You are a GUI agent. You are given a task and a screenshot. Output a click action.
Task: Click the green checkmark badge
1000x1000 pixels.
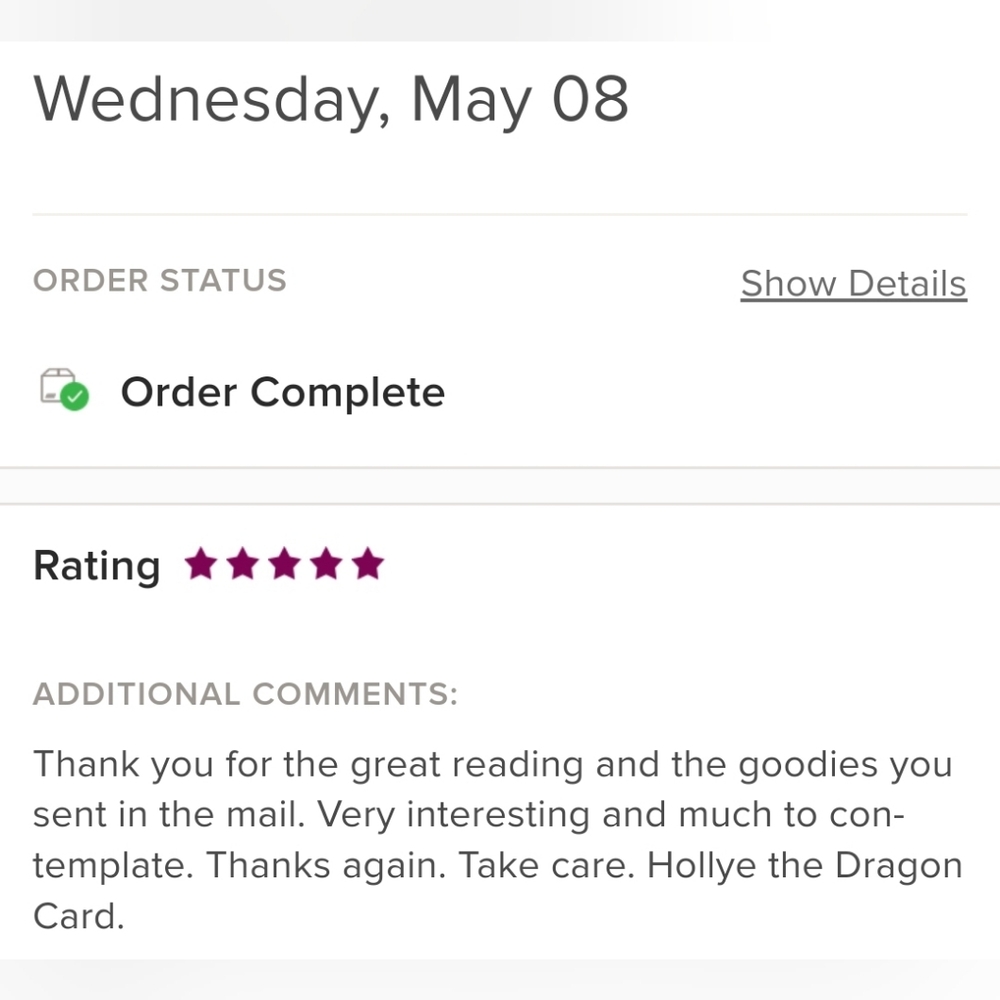74,397
